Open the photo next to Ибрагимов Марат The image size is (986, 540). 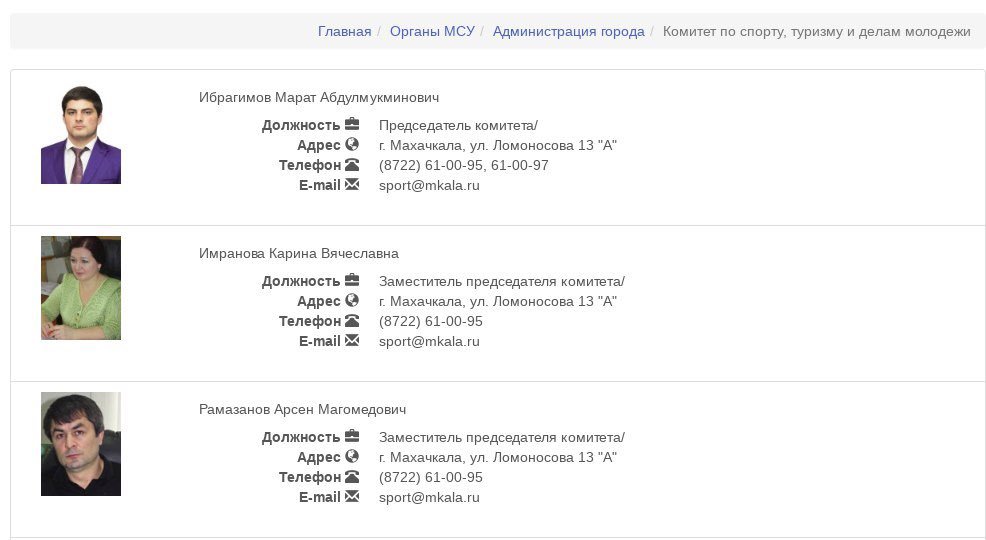(81, 134)
